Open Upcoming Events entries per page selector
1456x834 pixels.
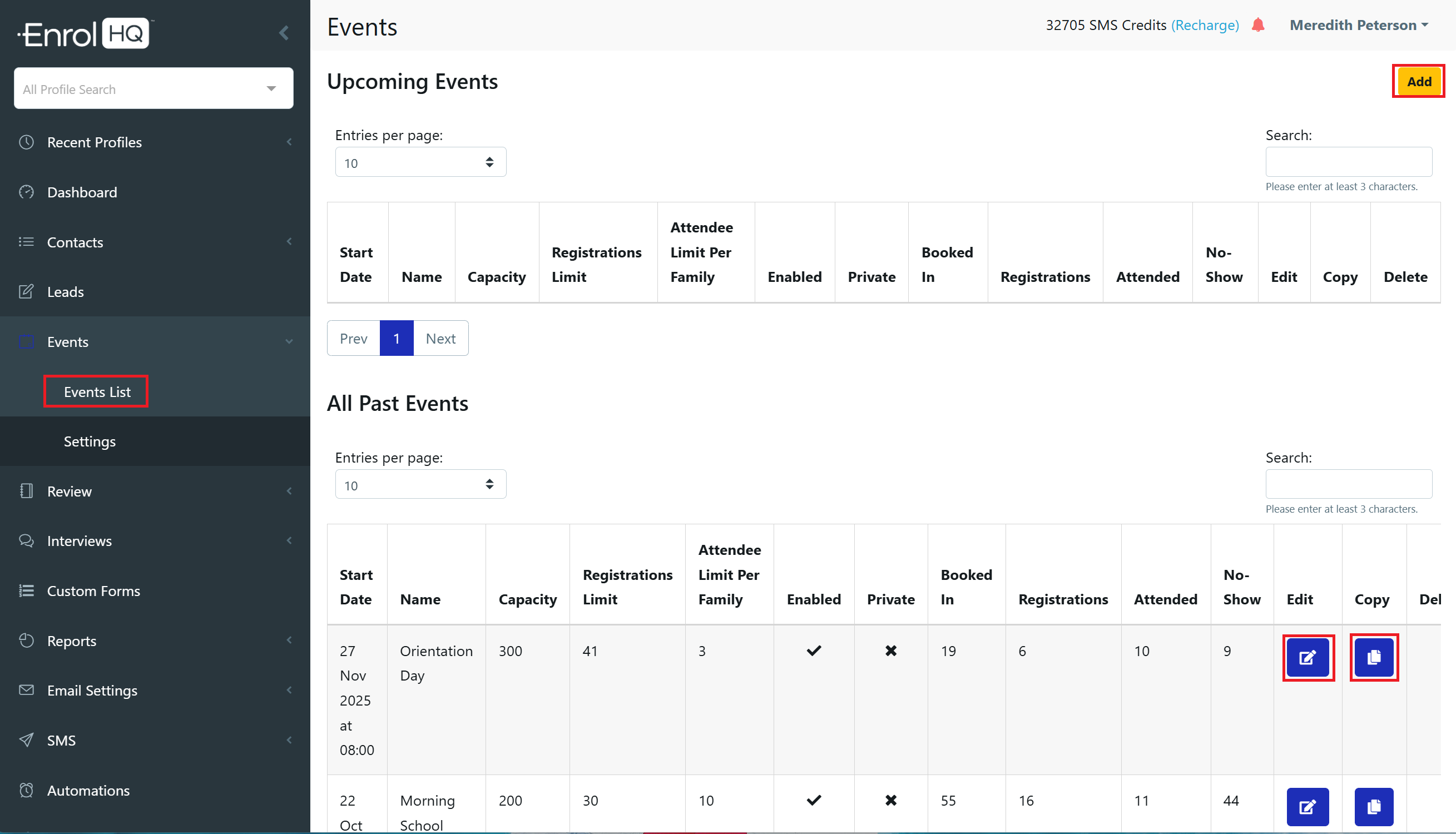(x=420, y=163)
